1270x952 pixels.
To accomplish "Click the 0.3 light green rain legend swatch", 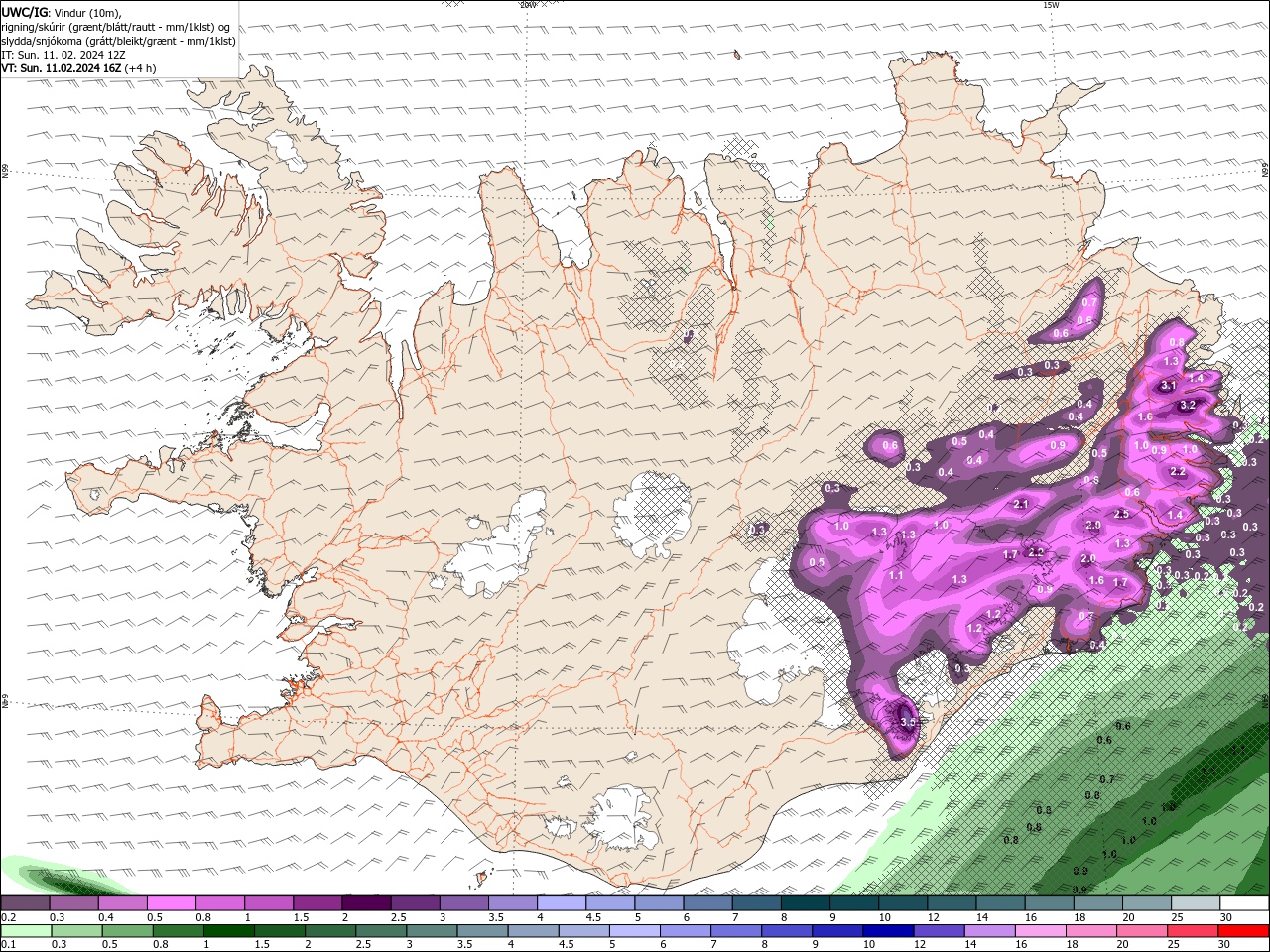I will tap(76, 930).
